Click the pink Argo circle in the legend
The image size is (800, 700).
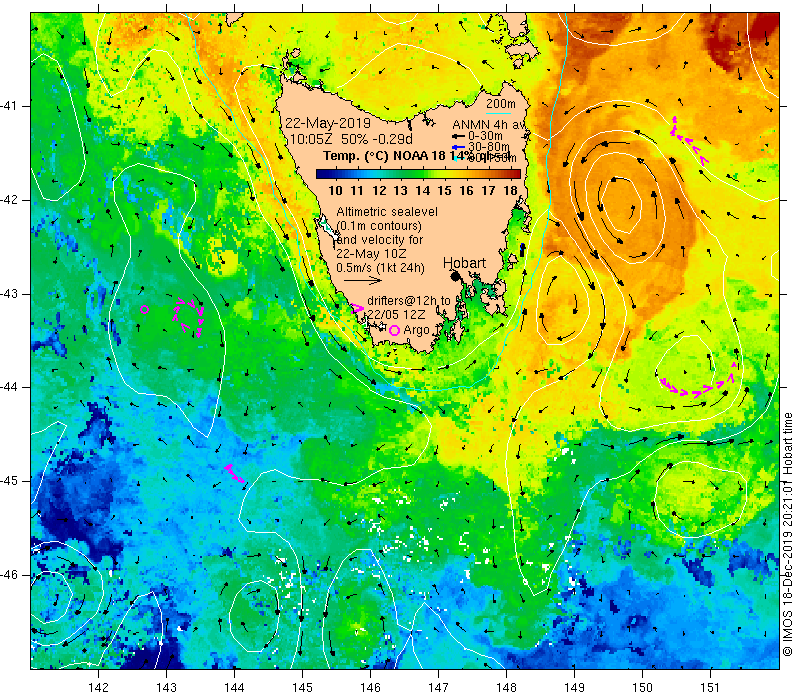click(394, 331)
